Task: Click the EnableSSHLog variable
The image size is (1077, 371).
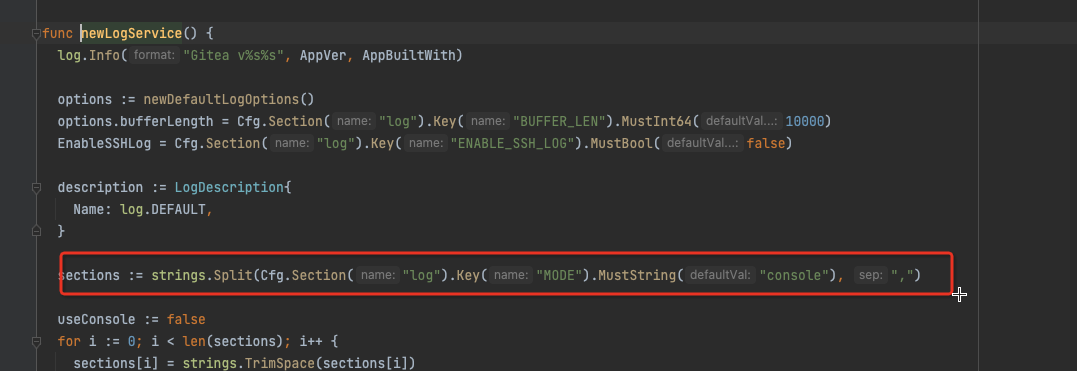Action: pos(104,143)
